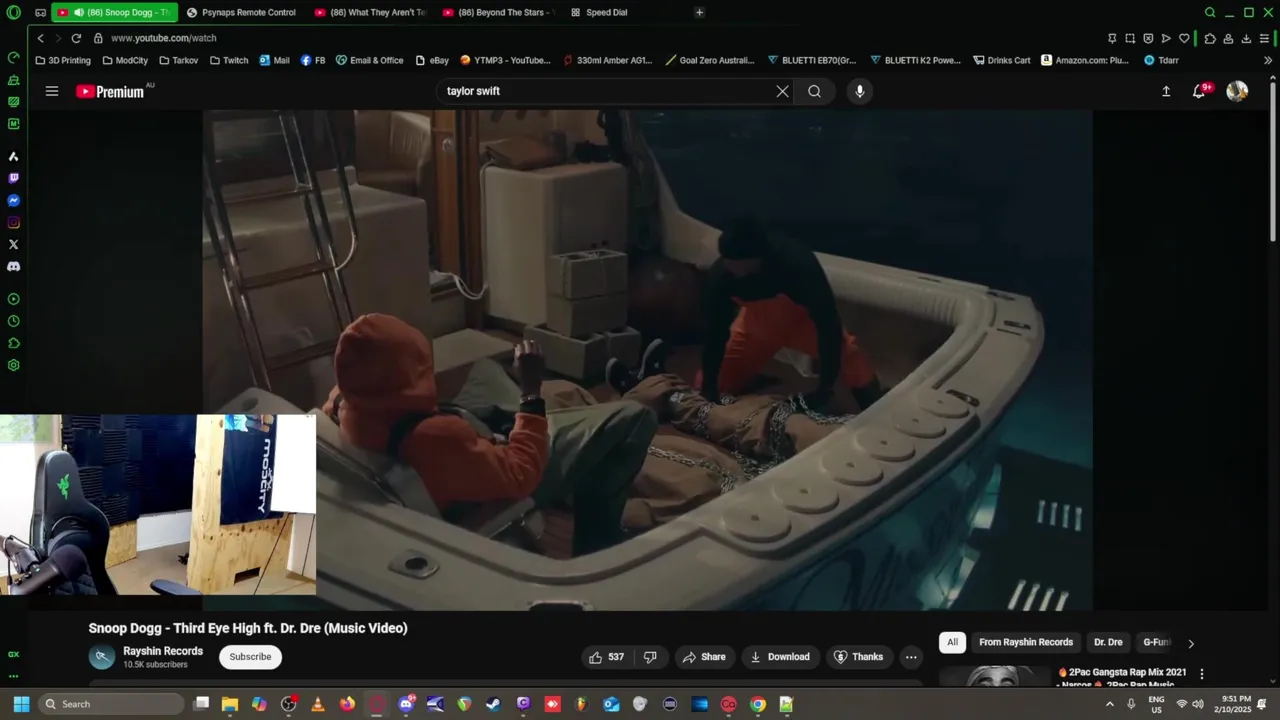
Task: Open Rayshin Records channel name link
Action: coord(163,651)
